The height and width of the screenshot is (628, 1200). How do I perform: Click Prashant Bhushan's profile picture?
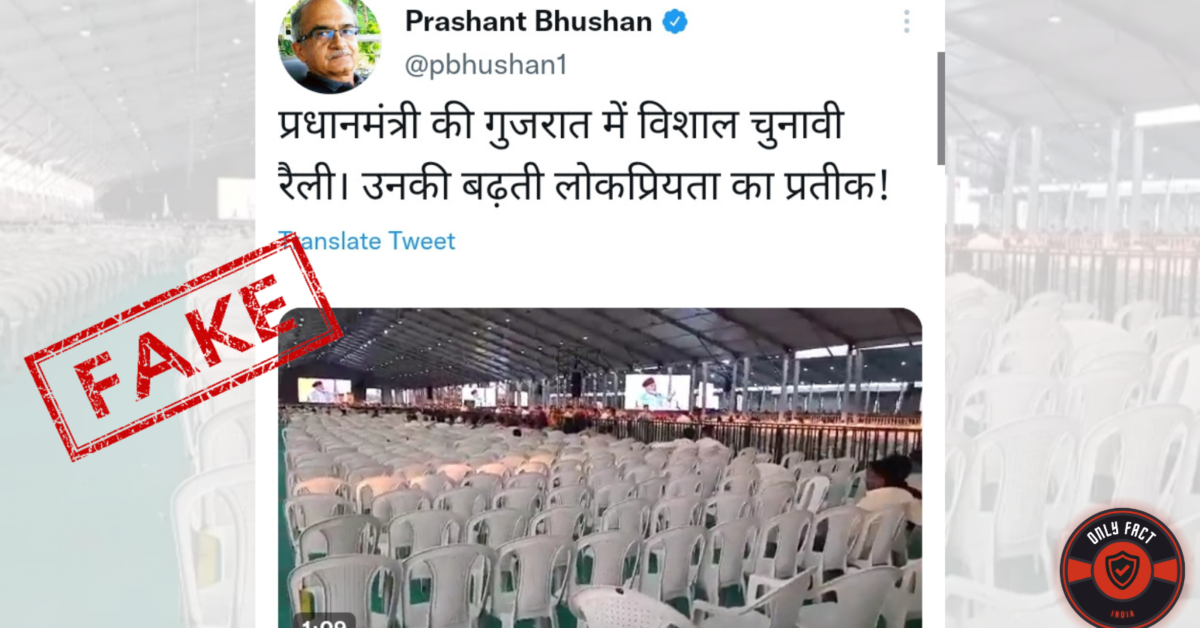pyautogui.click(x=329, y=42)
